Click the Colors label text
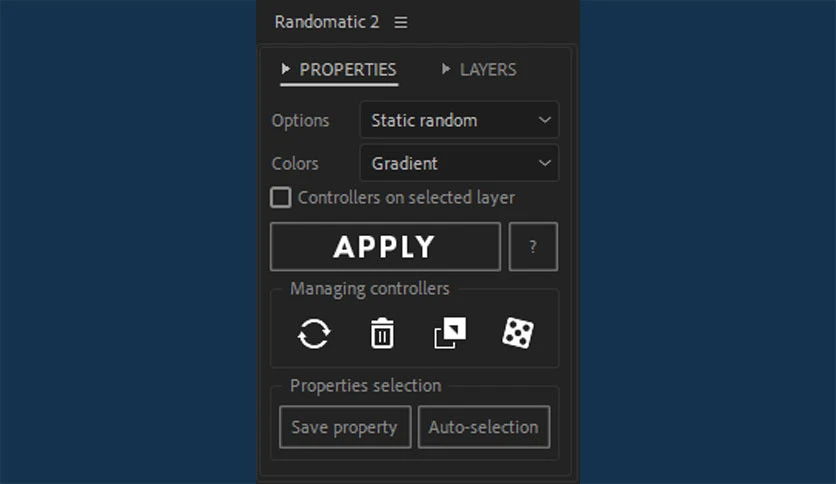 tap(295, 163)
